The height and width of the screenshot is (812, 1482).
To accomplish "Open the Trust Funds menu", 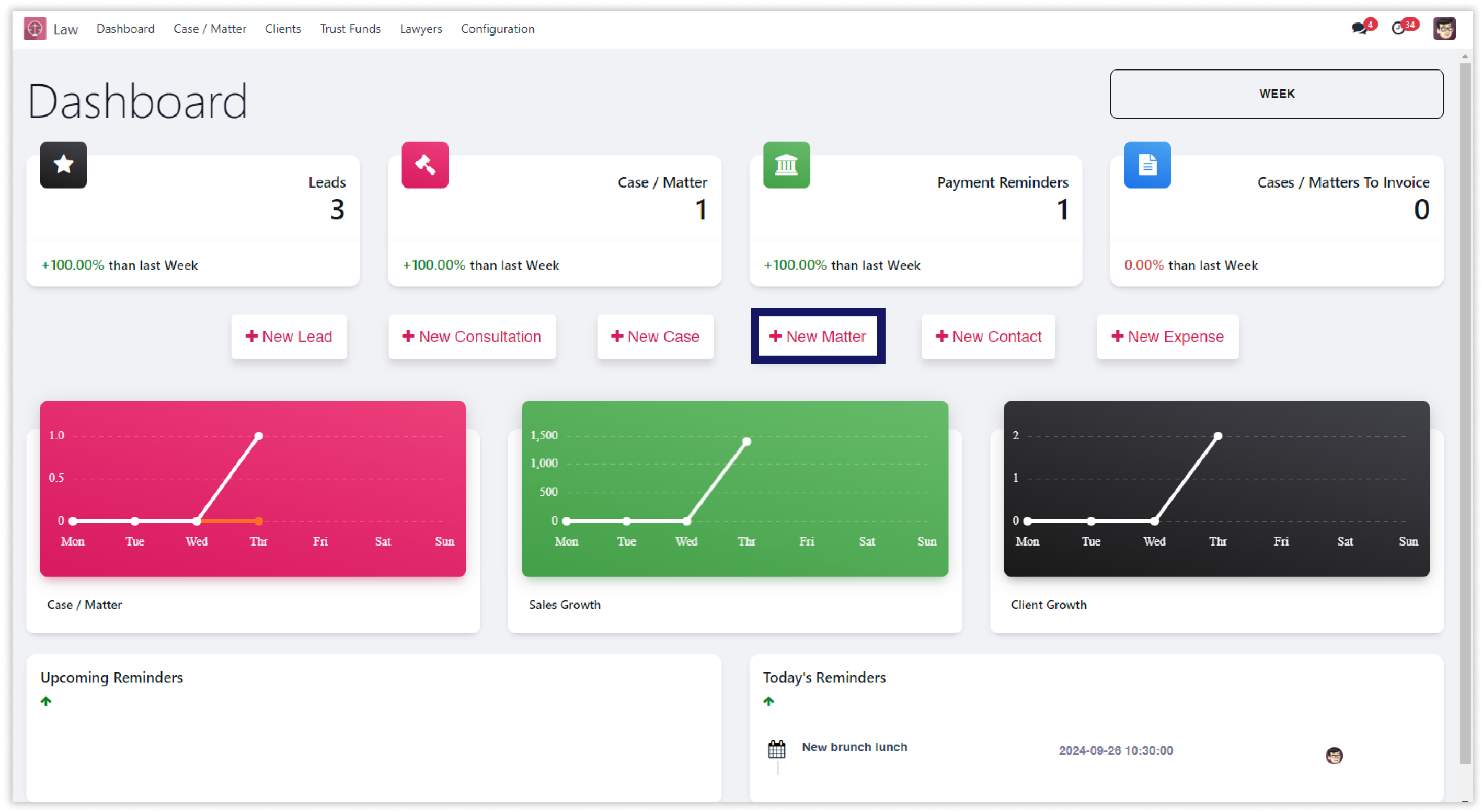I will tap(350, 29).
